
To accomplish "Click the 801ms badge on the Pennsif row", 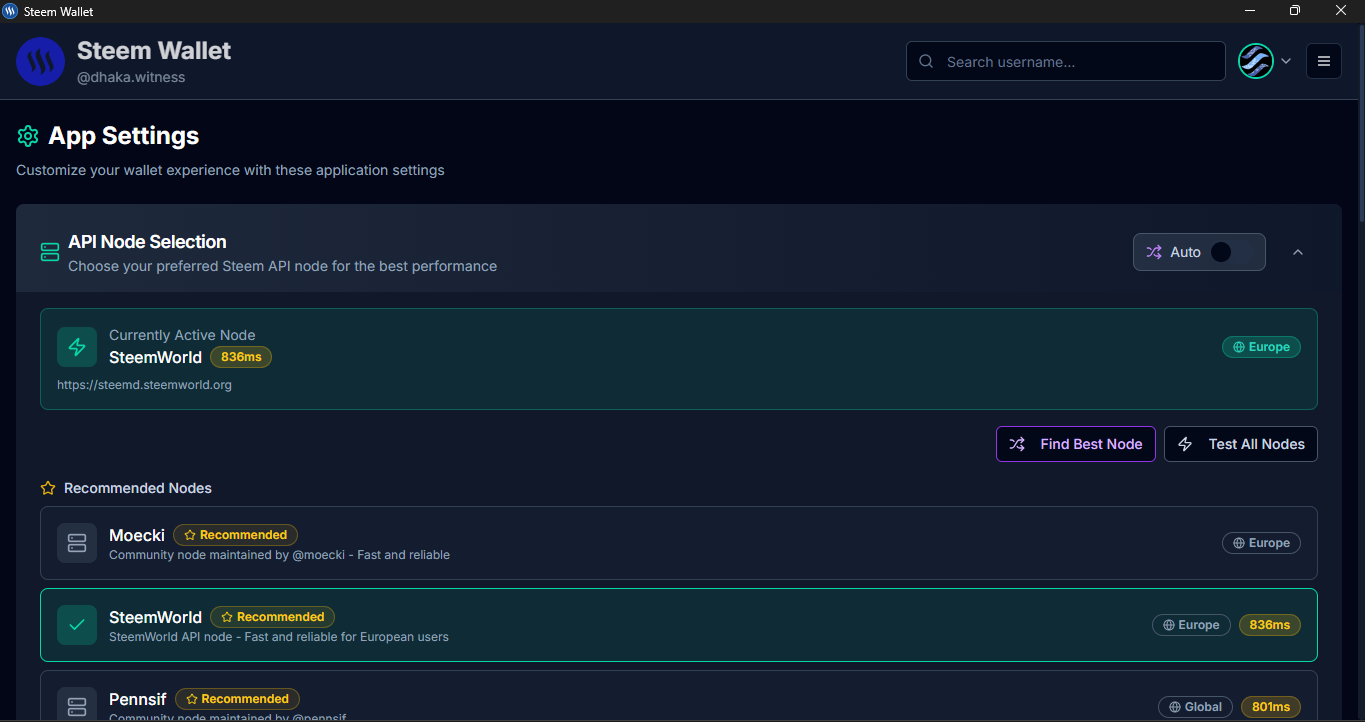I will (x=1271, y=707).
